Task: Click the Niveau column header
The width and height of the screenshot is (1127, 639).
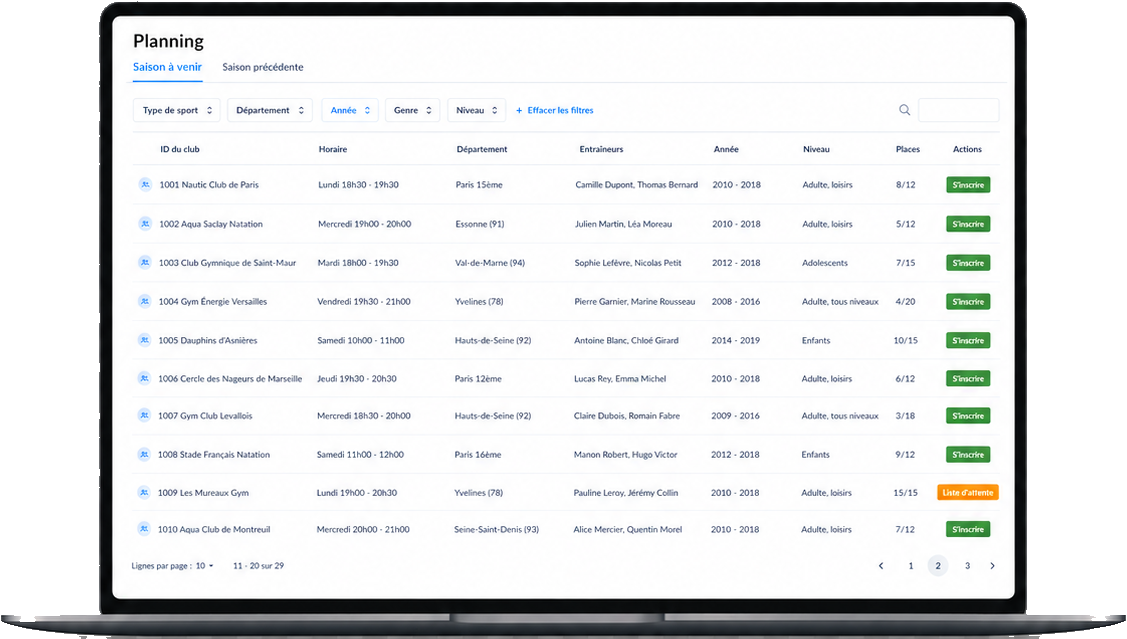Action: point(816,150)
